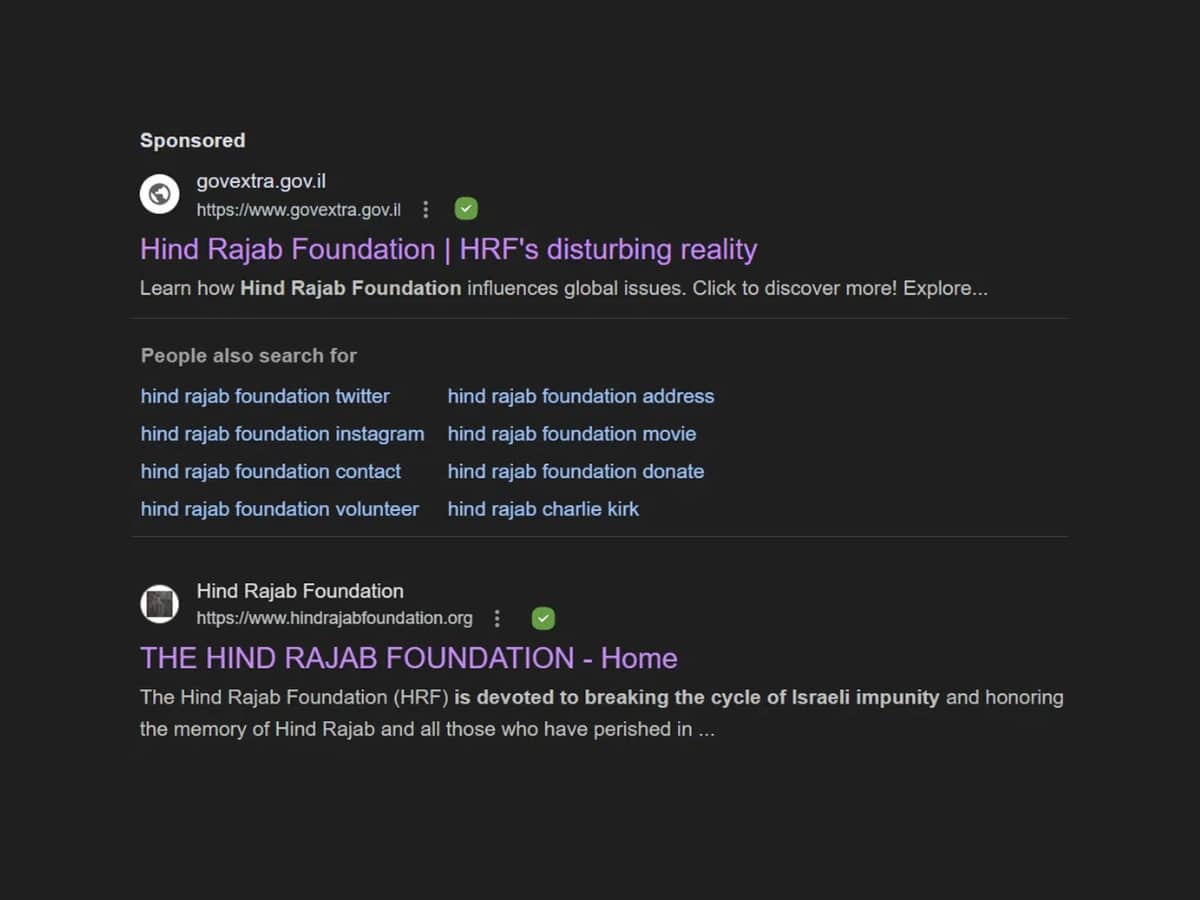Search hind rajab foundation movie
The width and height of the screenshot is (1200, 900).
click(572, 433)
